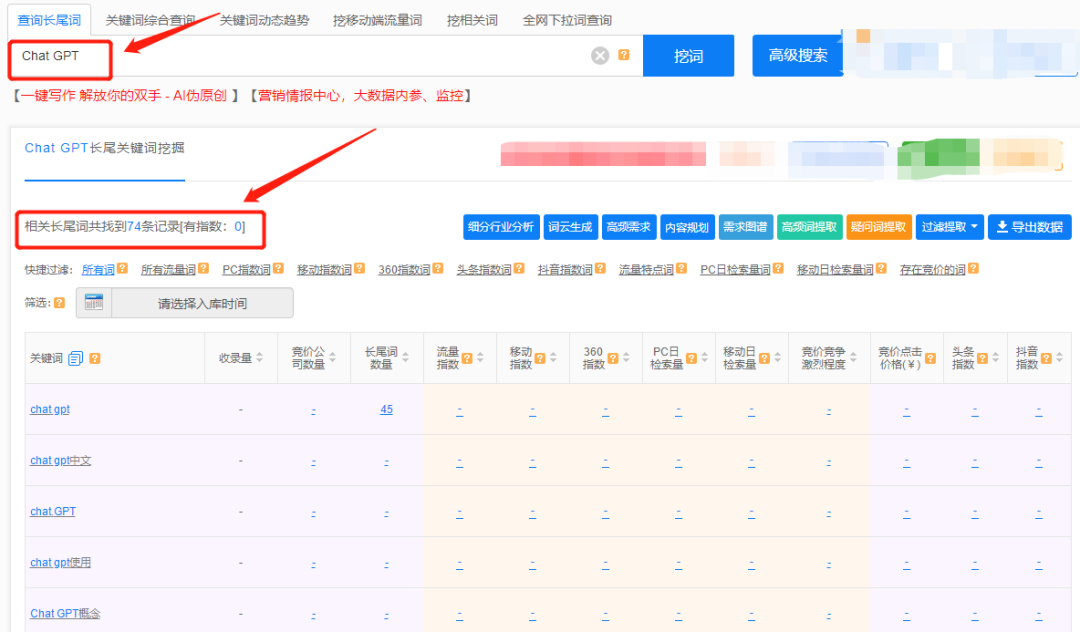
Task: Open the chat gpt中文 keyword link
Action: (61, 460)
